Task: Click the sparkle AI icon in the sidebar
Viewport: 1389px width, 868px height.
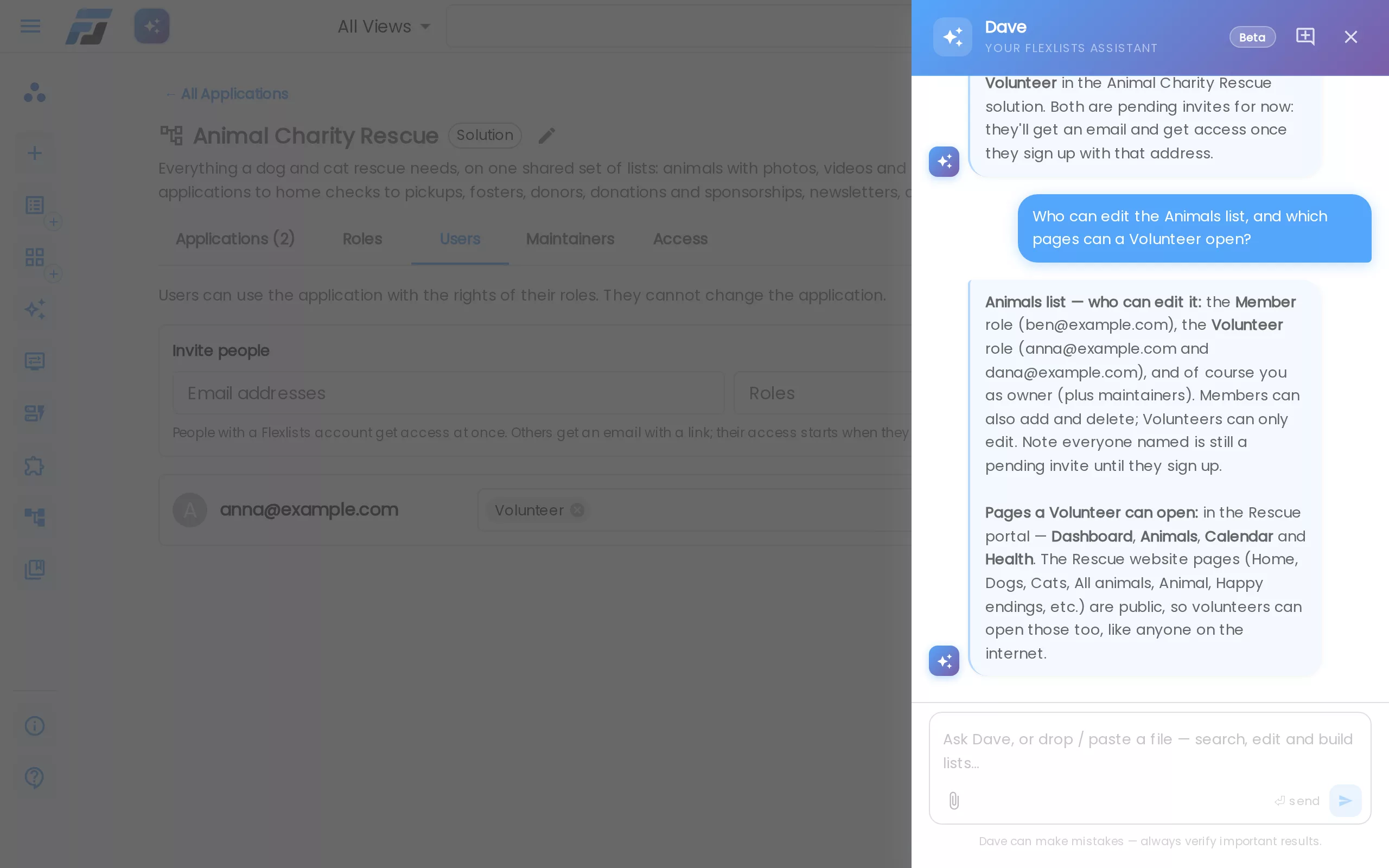Action: tap(34, 309)
